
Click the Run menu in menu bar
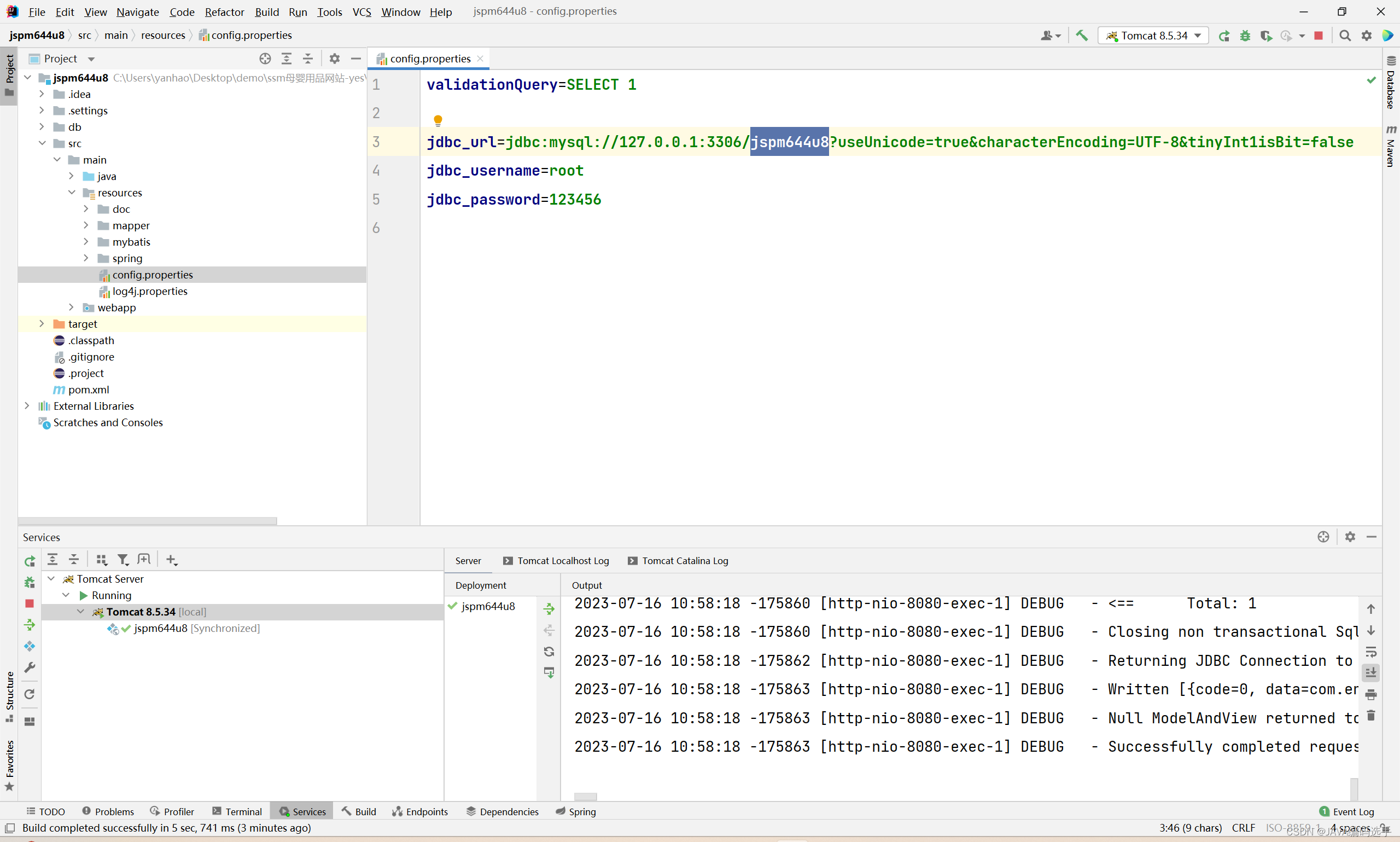[297, 11]
